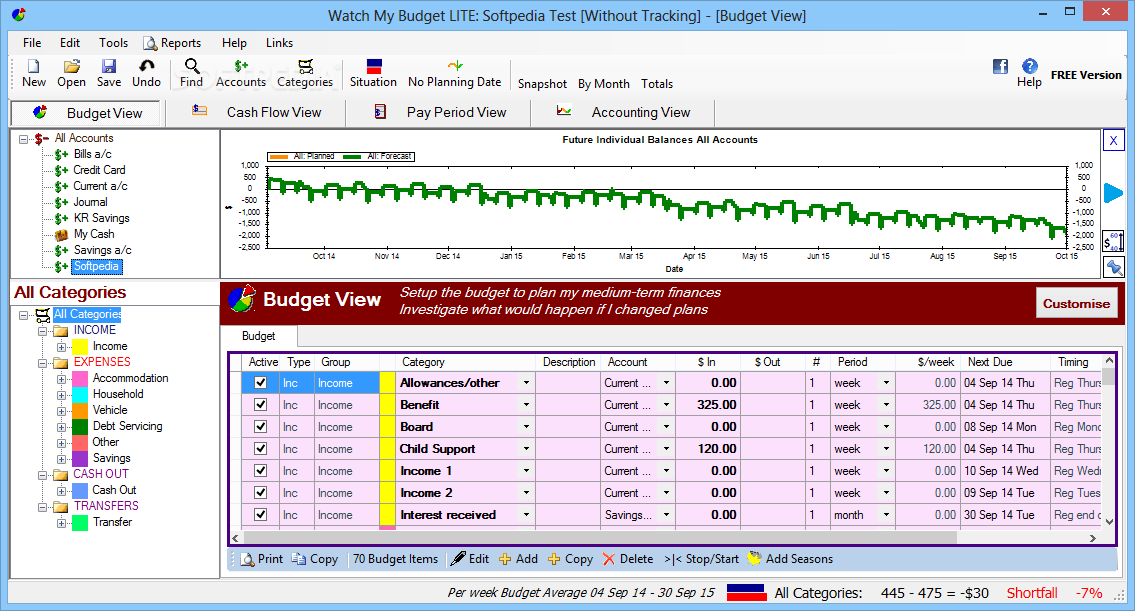Screen dimensions: 1135x611
Task: Click chart scale icon at right
Action: click(x=1113, y=241)
